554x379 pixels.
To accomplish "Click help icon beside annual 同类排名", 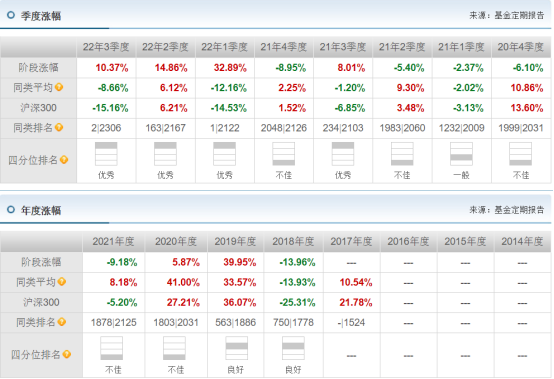I will point(62,322).
